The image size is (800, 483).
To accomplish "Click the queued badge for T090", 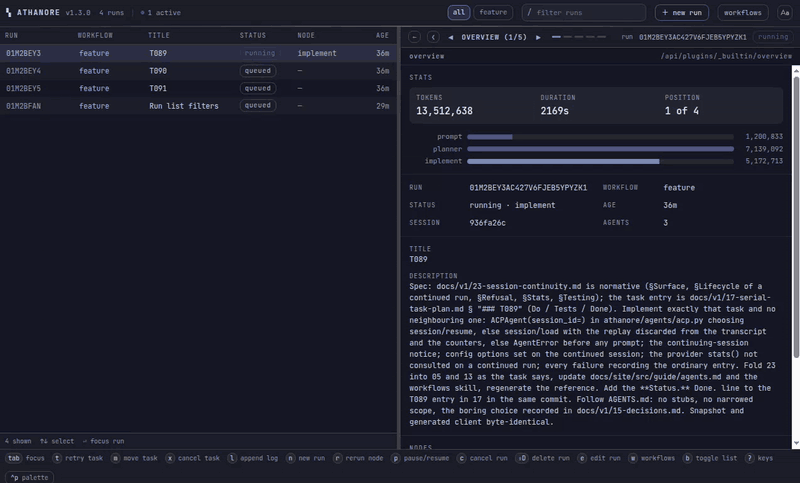I will coord(258,70).
